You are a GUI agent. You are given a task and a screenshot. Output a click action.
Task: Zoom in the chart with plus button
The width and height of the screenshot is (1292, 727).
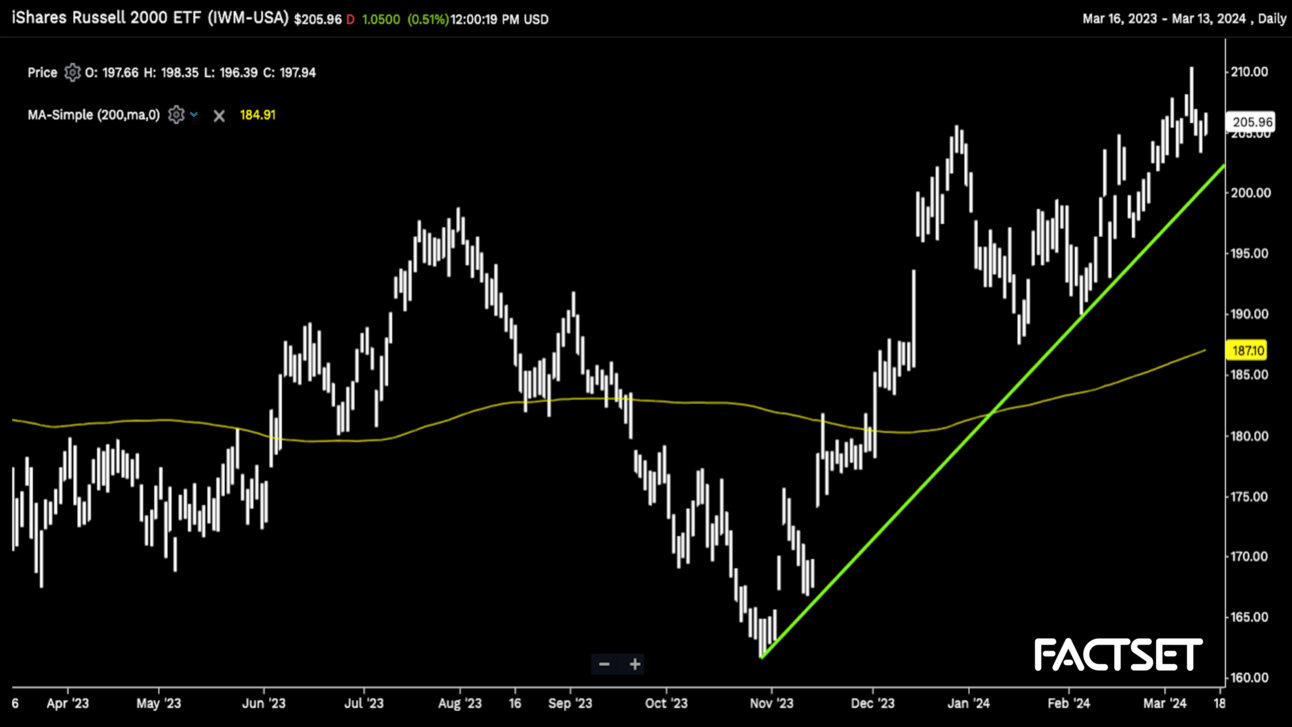tap(635, 664)
